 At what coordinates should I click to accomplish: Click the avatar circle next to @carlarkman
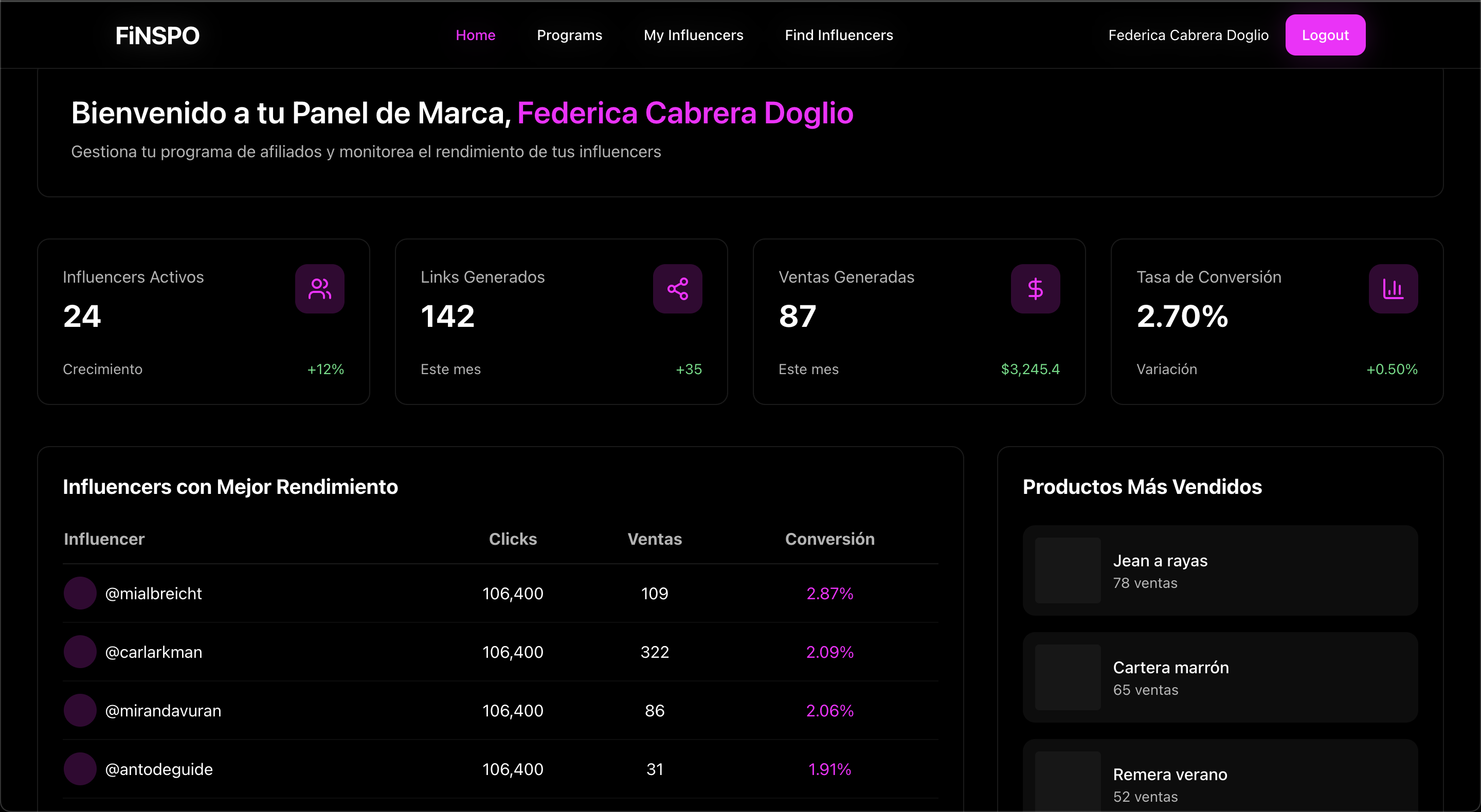80,652
